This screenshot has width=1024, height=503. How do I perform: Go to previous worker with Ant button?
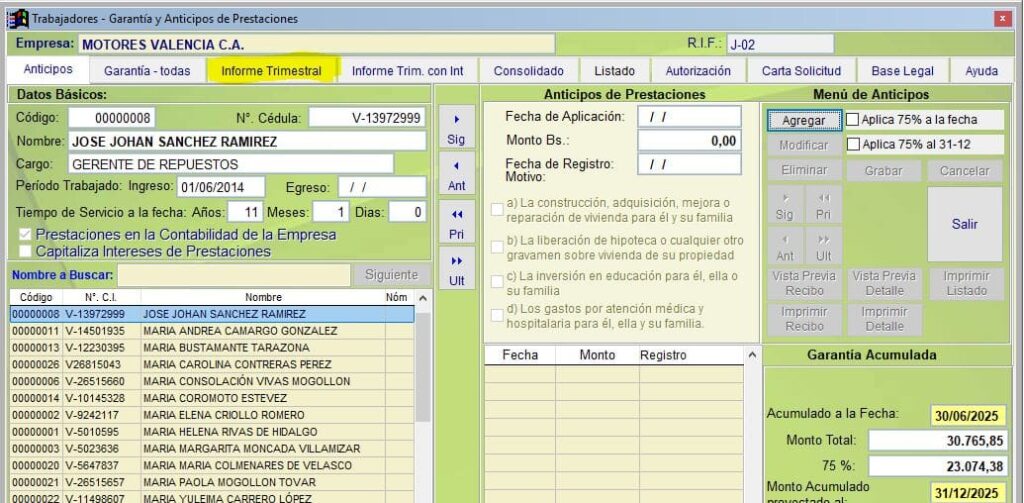click(x=456, y=175)
